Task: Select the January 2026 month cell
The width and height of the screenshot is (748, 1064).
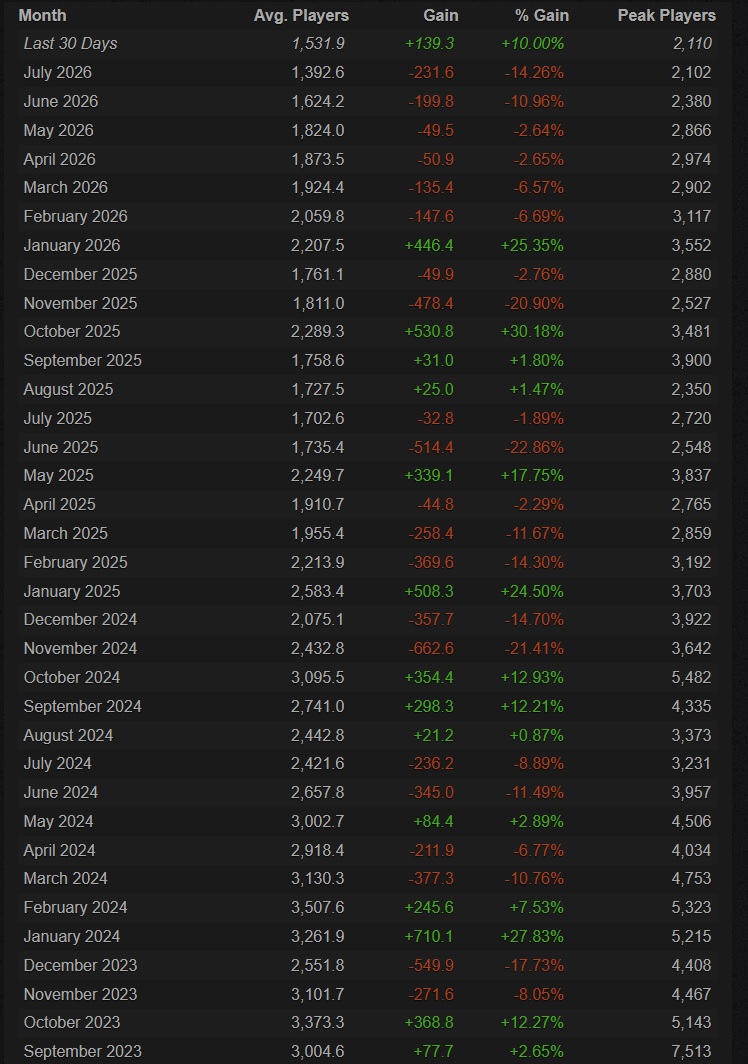Action: tap(72, 245)
